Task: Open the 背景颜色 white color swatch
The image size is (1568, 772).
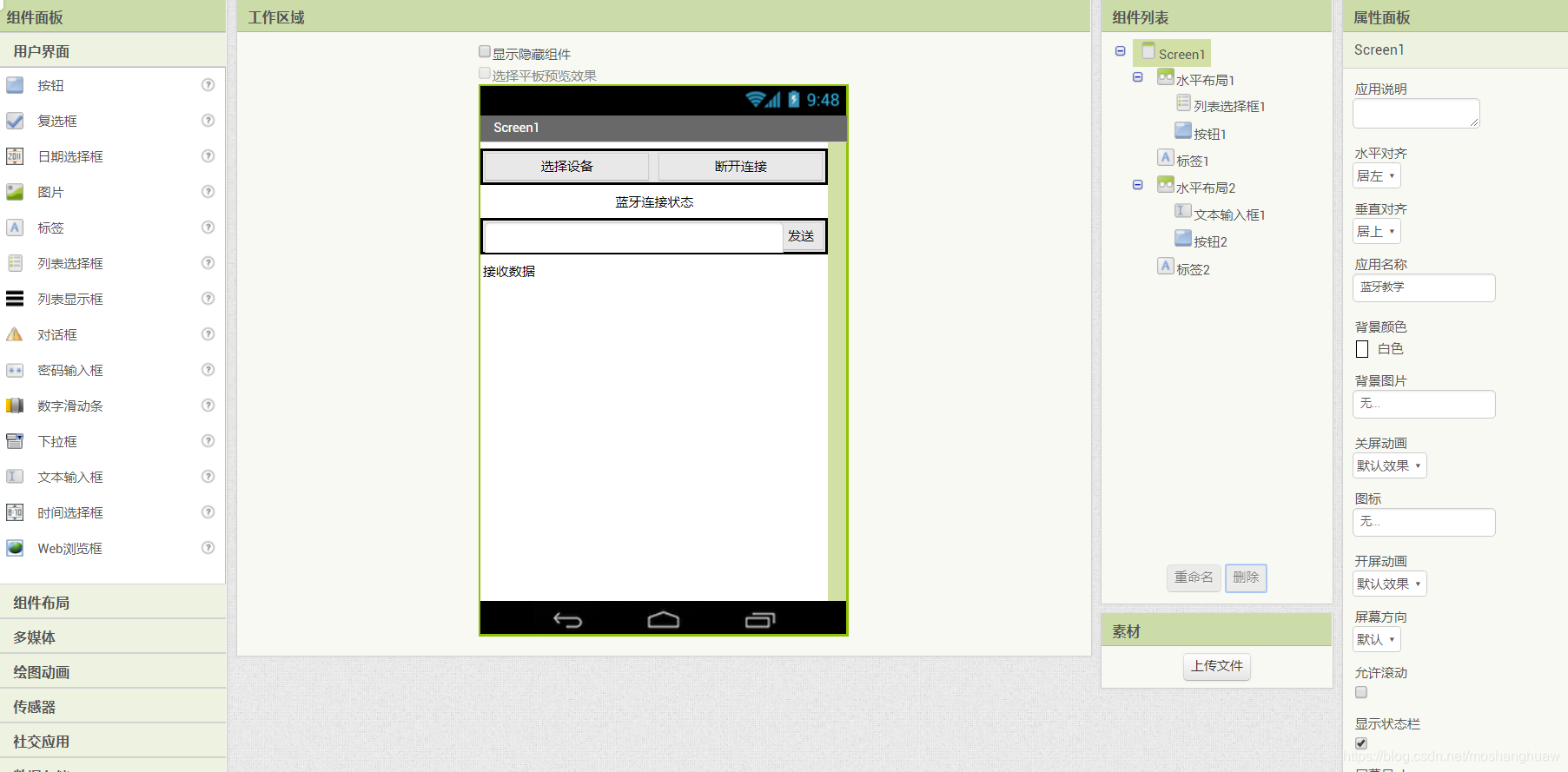Action: point(1362,349)
